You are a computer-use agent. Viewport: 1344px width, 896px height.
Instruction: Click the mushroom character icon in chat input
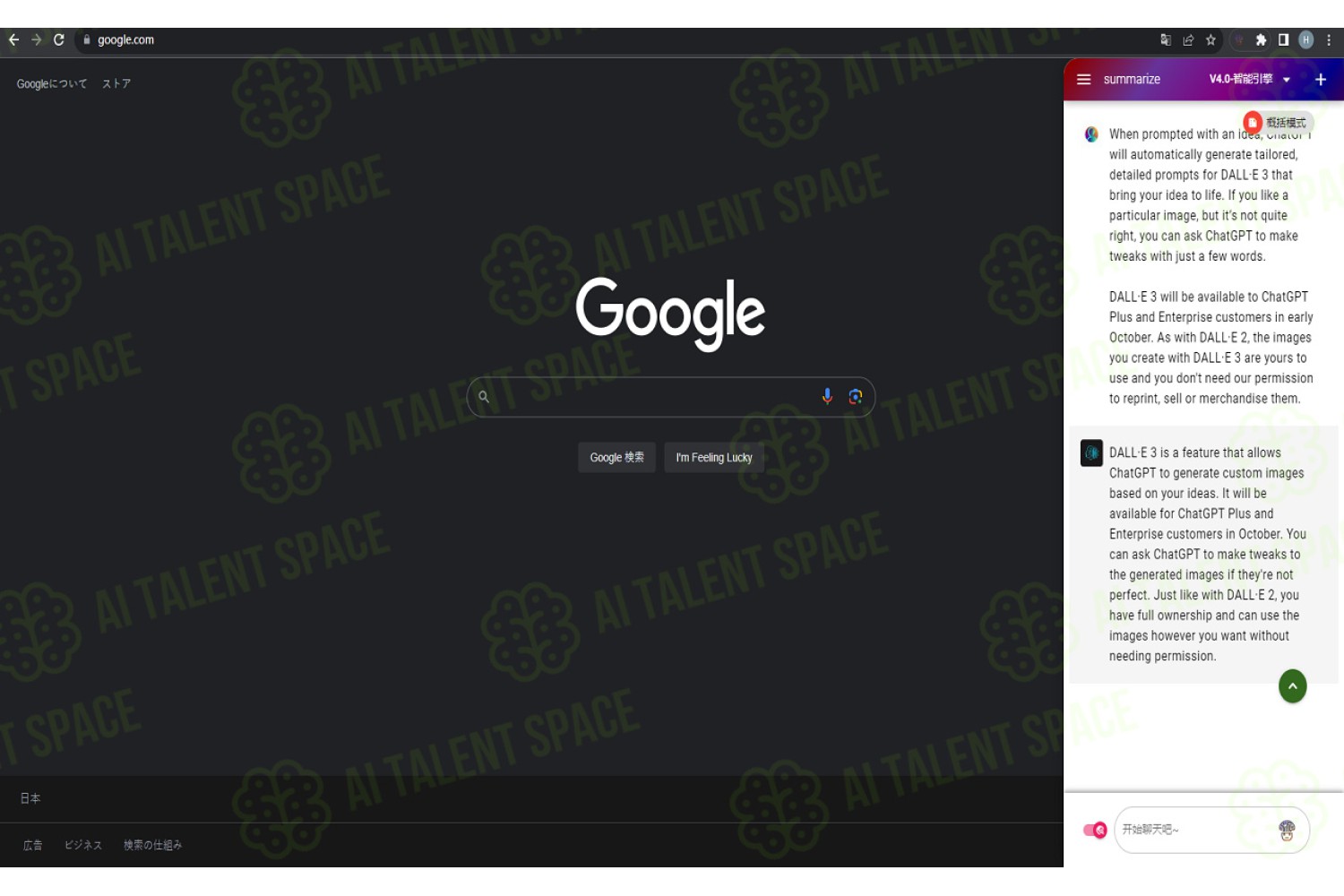click(x=1287, y=831)
